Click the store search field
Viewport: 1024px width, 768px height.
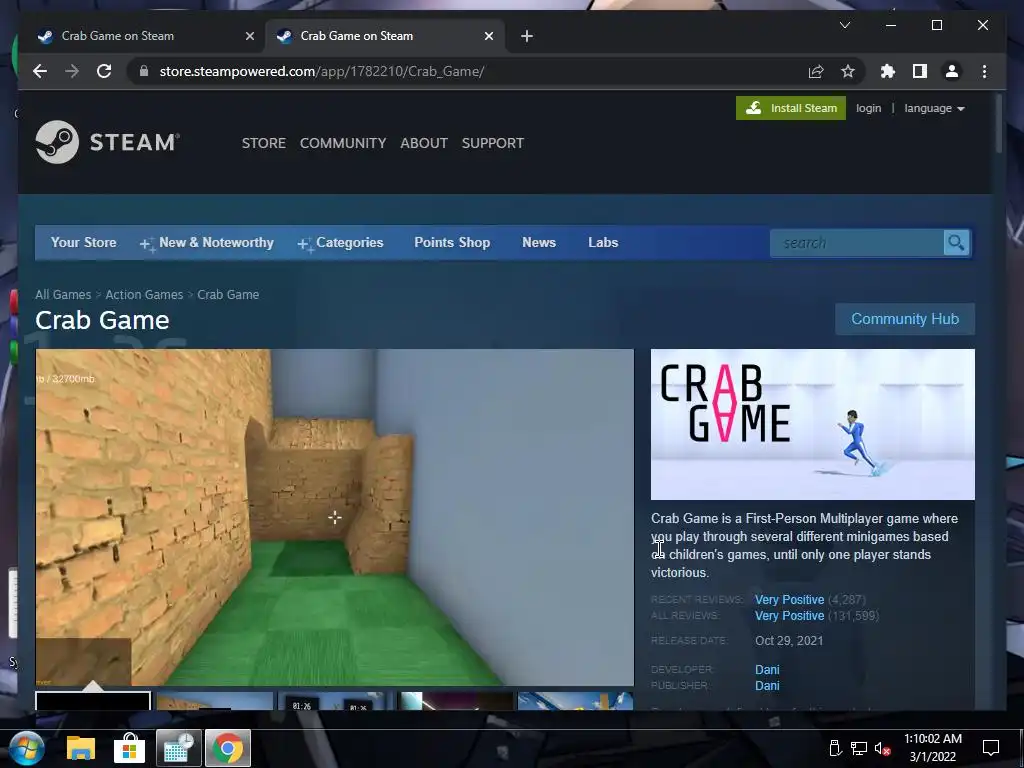click(x=857, y=243)
